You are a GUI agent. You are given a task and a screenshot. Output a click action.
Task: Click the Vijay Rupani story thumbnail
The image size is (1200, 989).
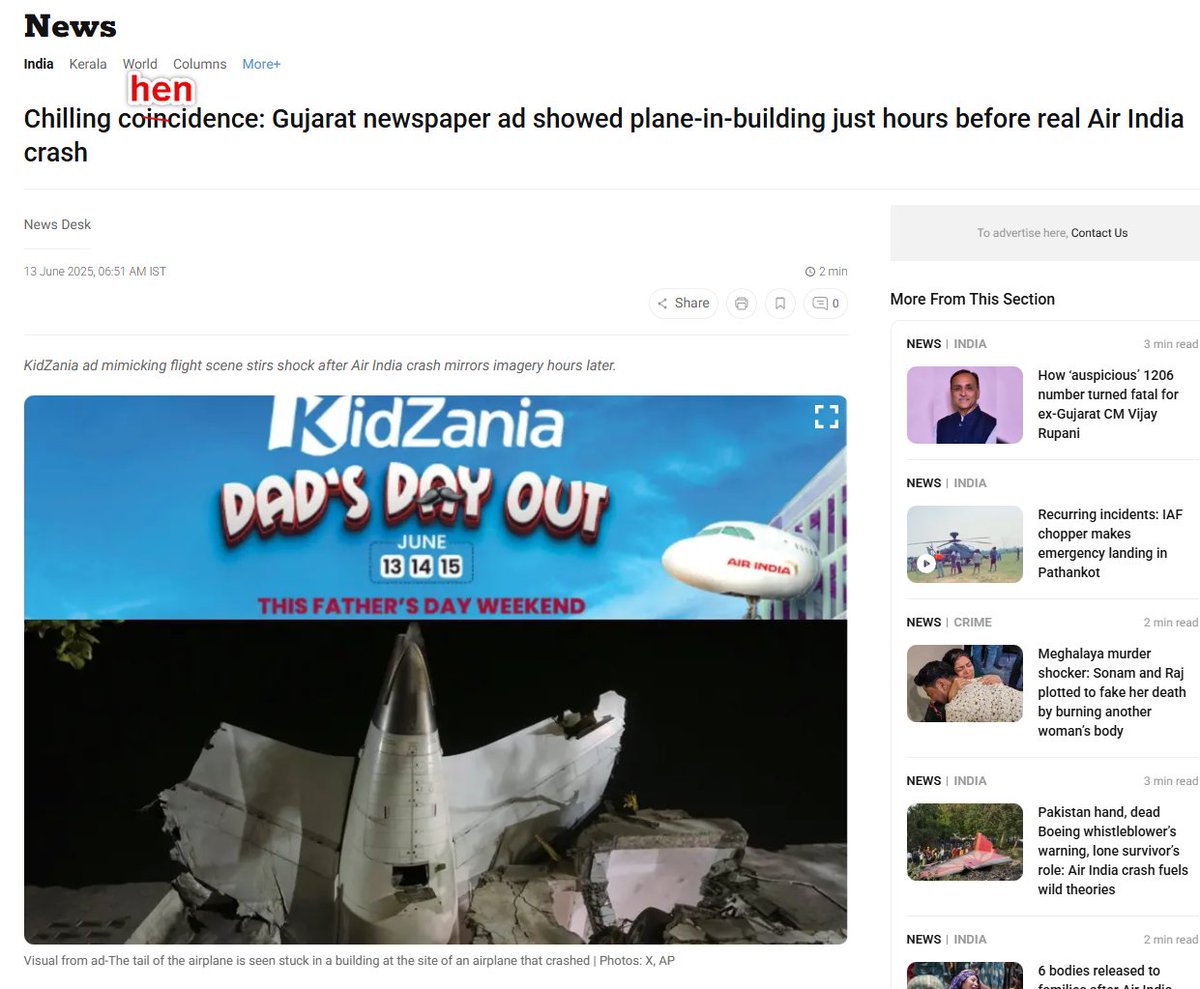(965, 405)
